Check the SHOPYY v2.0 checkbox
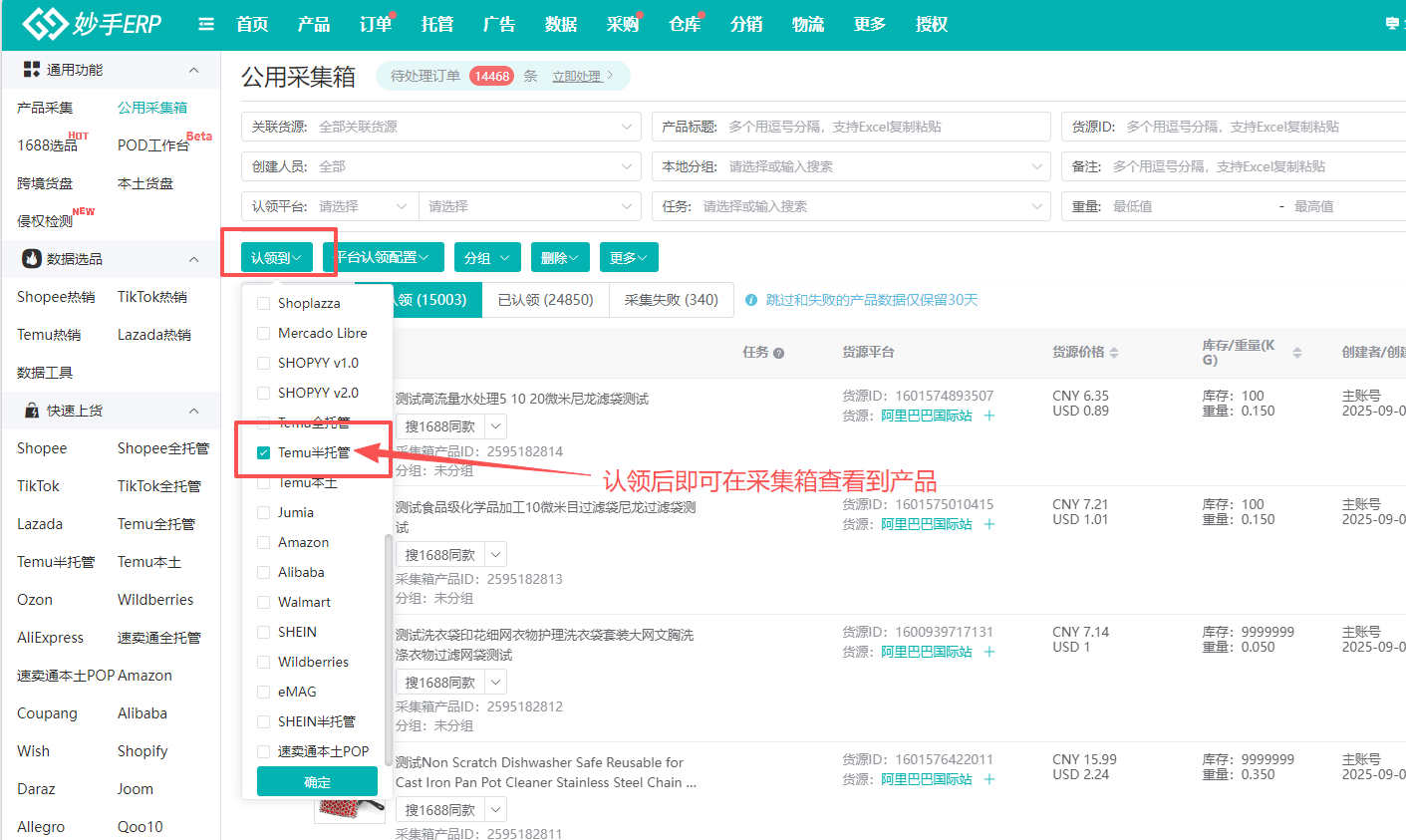This screenshot has height=840, width=1406. (x=264, y=393)
